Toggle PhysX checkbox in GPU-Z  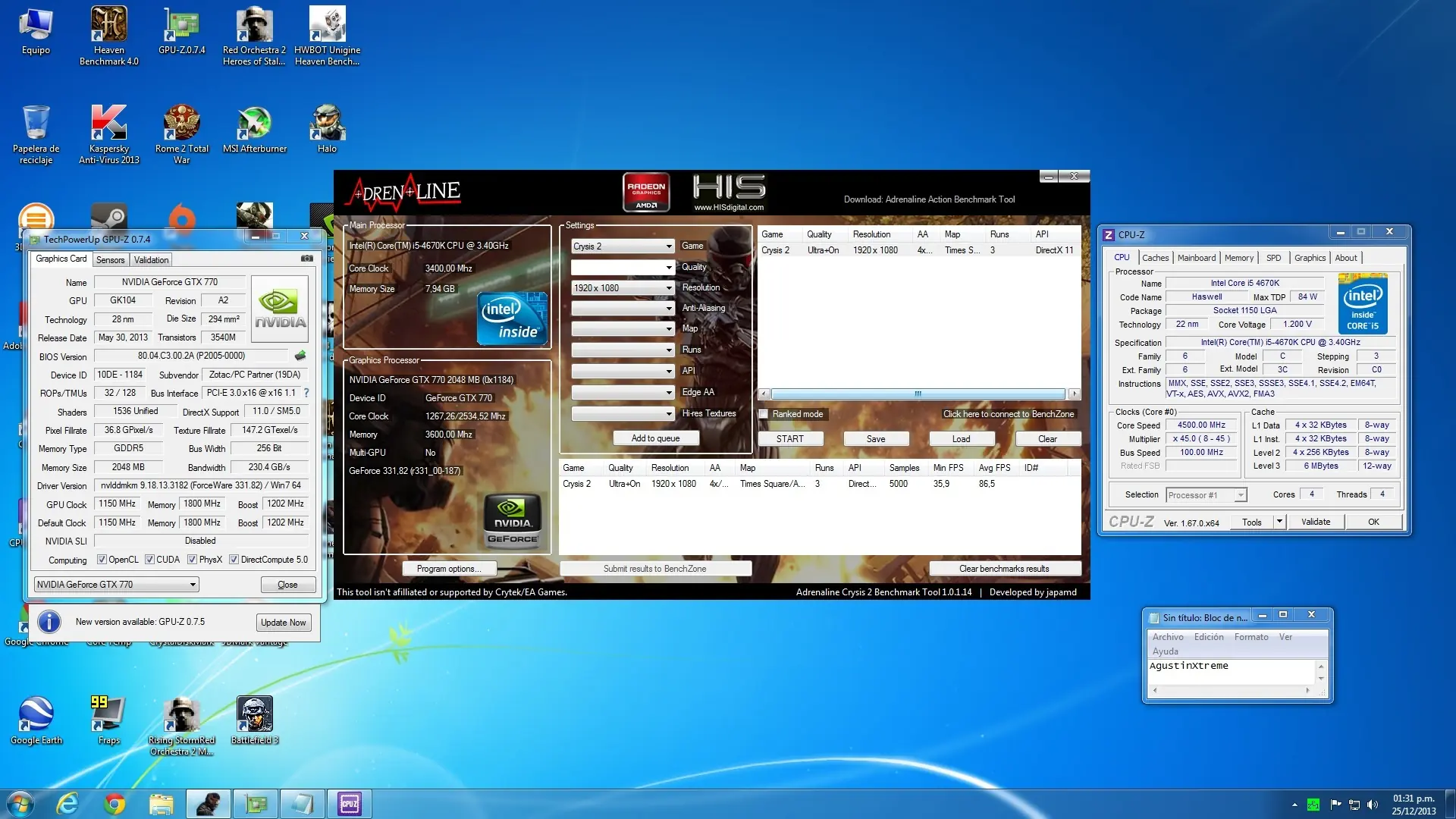pos(193,560)
